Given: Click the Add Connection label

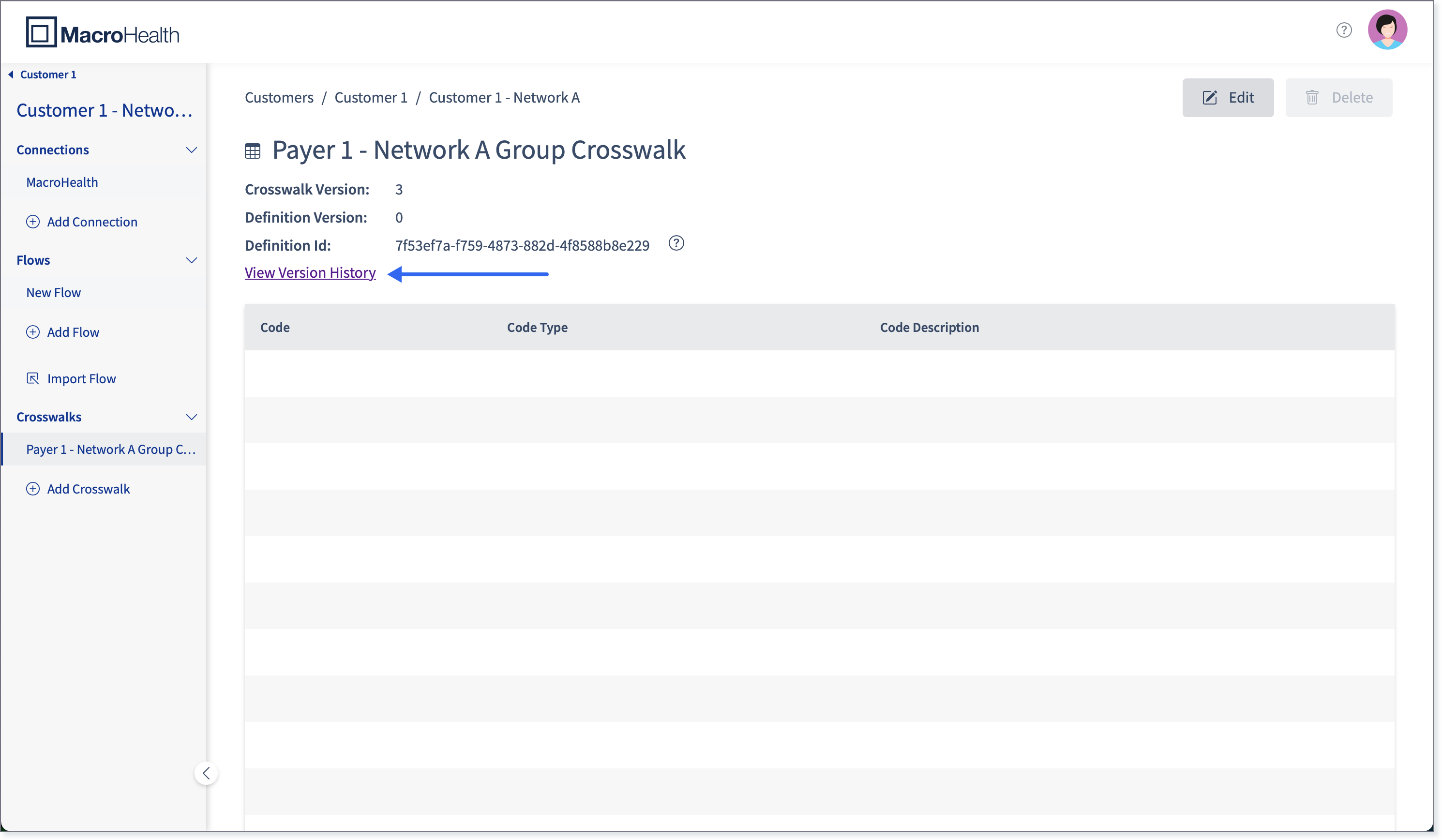Looking at the screenshot, I should 92,222.
